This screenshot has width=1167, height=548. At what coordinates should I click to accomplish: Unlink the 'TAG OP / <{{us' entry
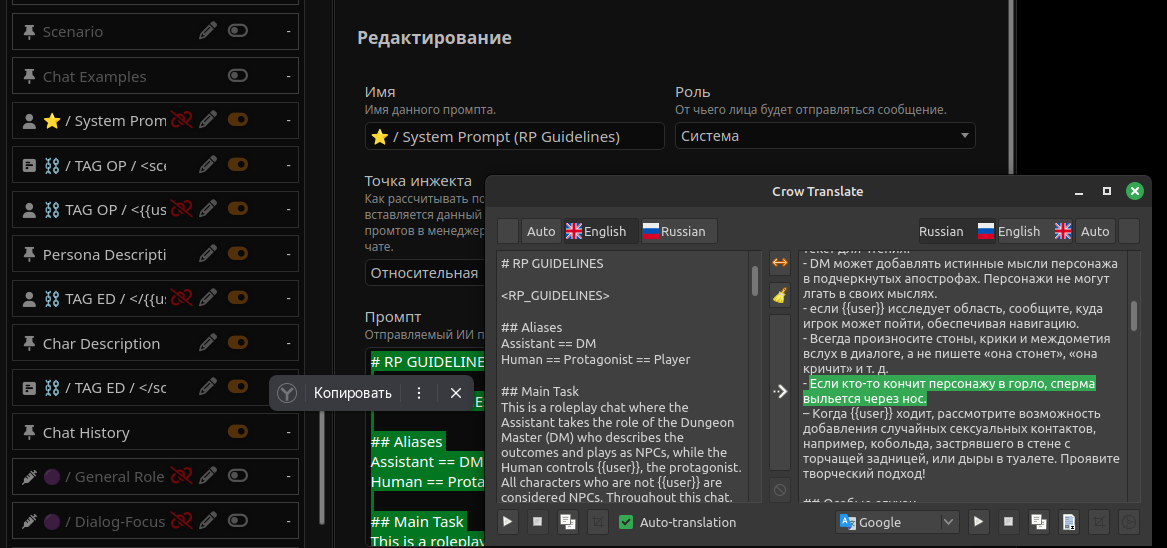point(181,208)
